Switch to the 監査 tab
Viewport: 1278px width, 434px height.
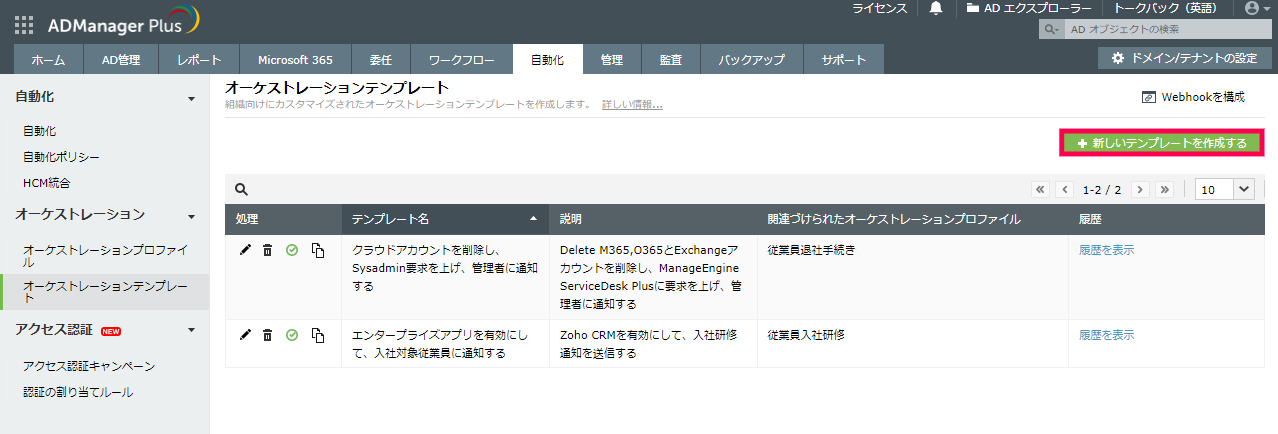(x=671, y=60)
